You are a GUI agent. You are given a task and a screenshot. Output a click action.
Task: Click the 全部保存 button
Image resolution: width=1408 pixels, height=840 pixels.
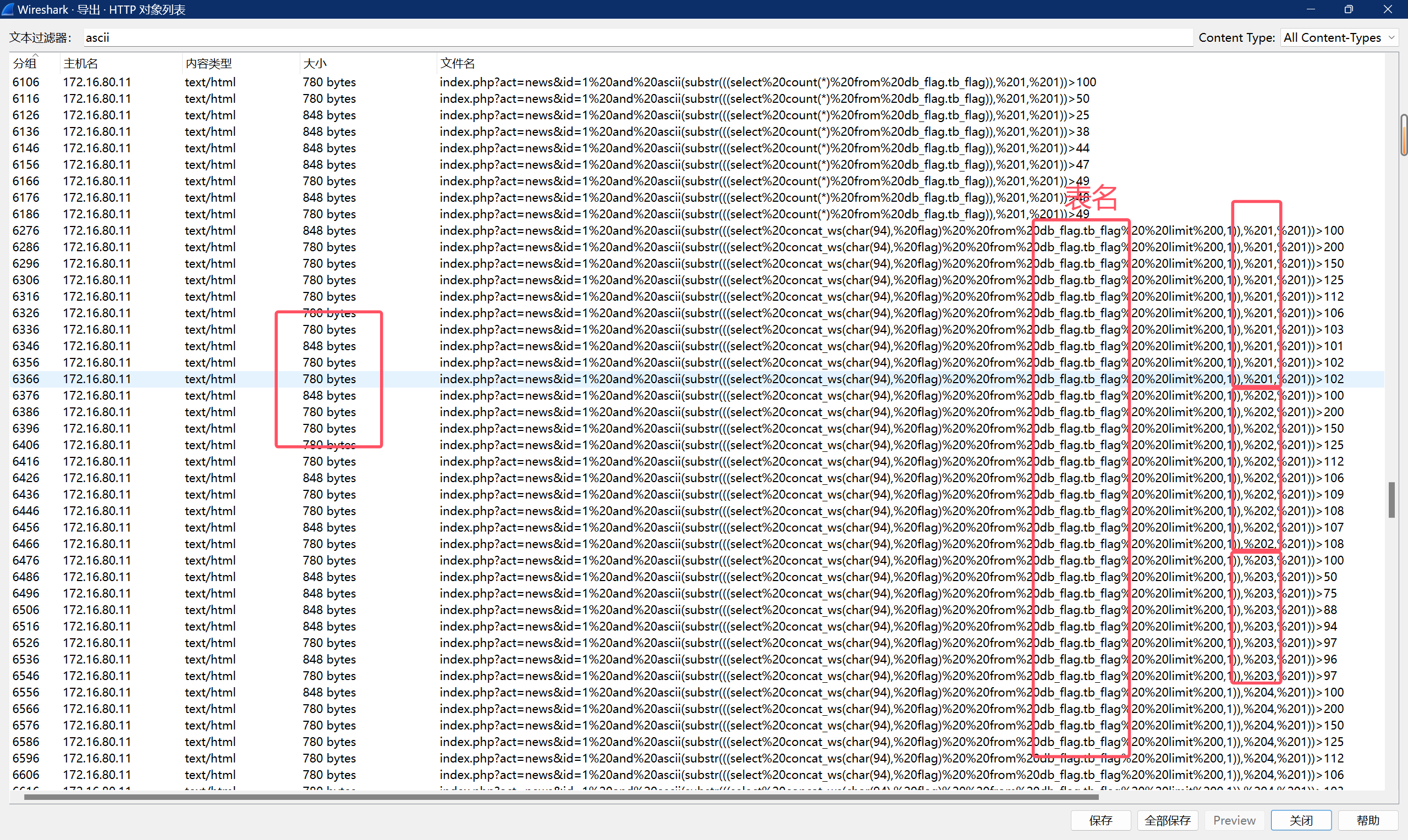click(1168, 820)
